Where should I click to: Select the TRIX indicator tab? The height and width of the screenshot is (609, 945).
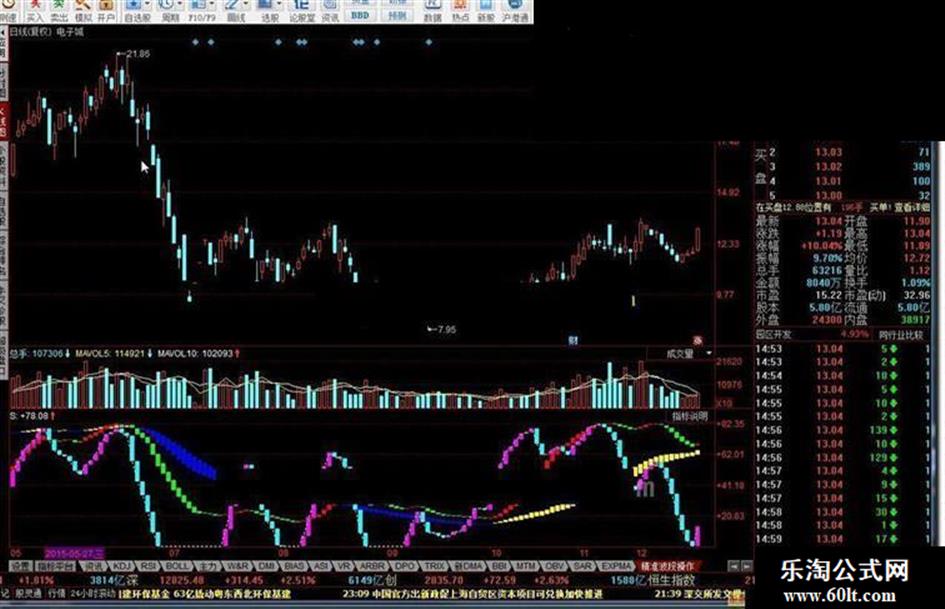(434, 566)
